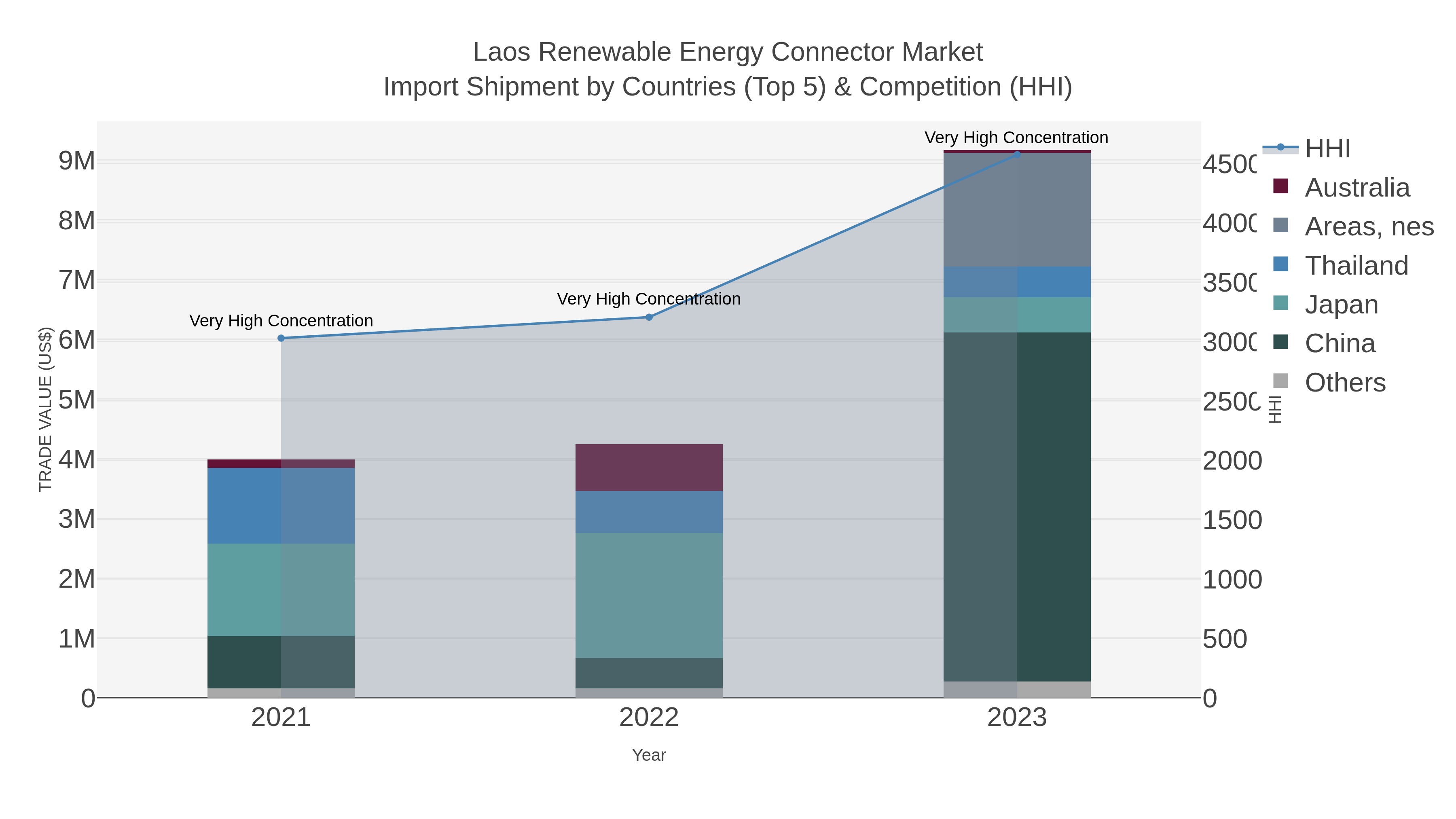Image resolution: width=1456 pixels, height=819 pixels.
Task: Click the 5M trade value axis tick
Action: [77, 400]
